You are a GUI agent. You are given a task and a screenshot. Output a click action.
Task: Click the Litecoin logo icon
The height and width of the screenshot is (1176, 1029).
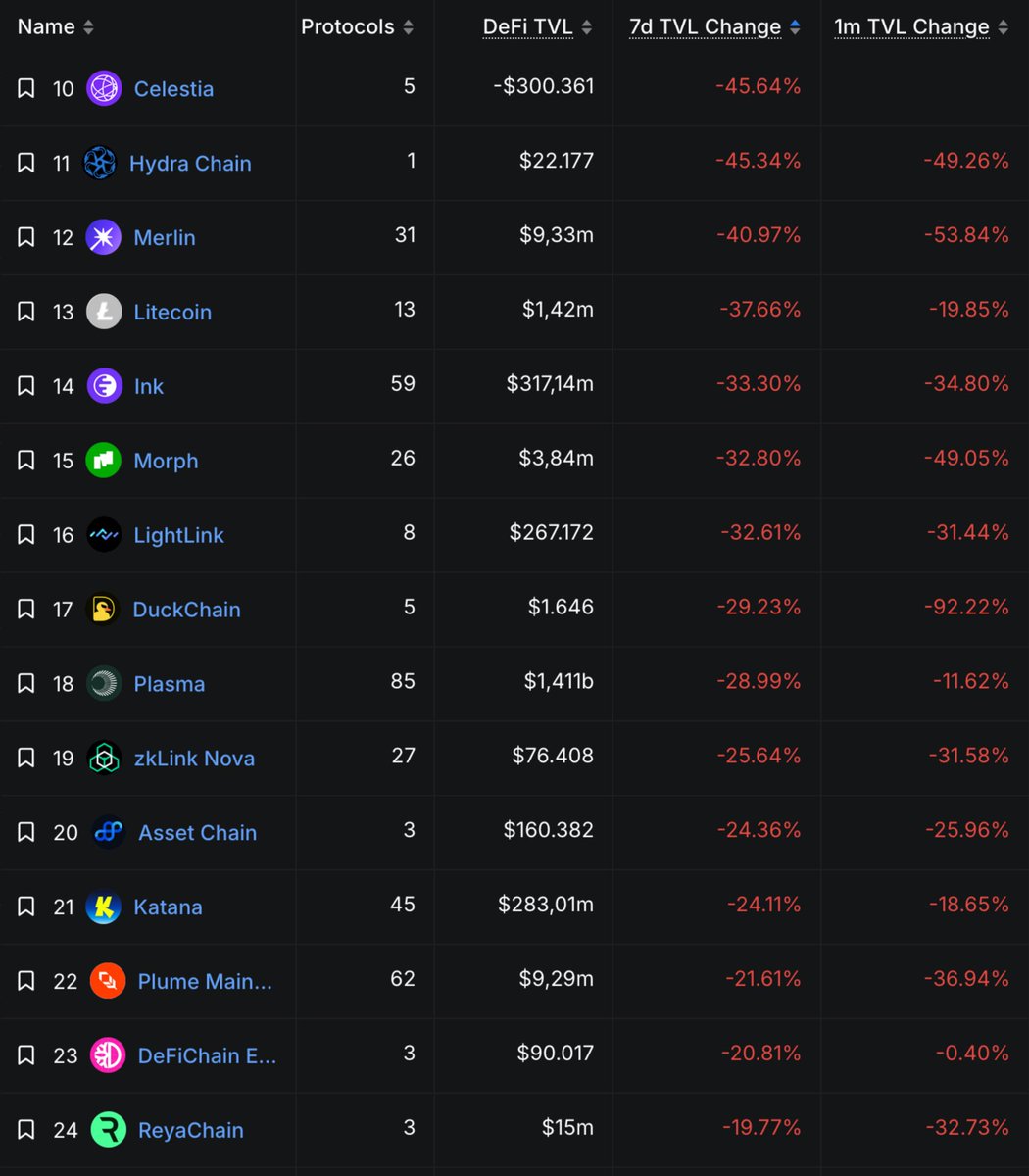[x=104, y=313]
